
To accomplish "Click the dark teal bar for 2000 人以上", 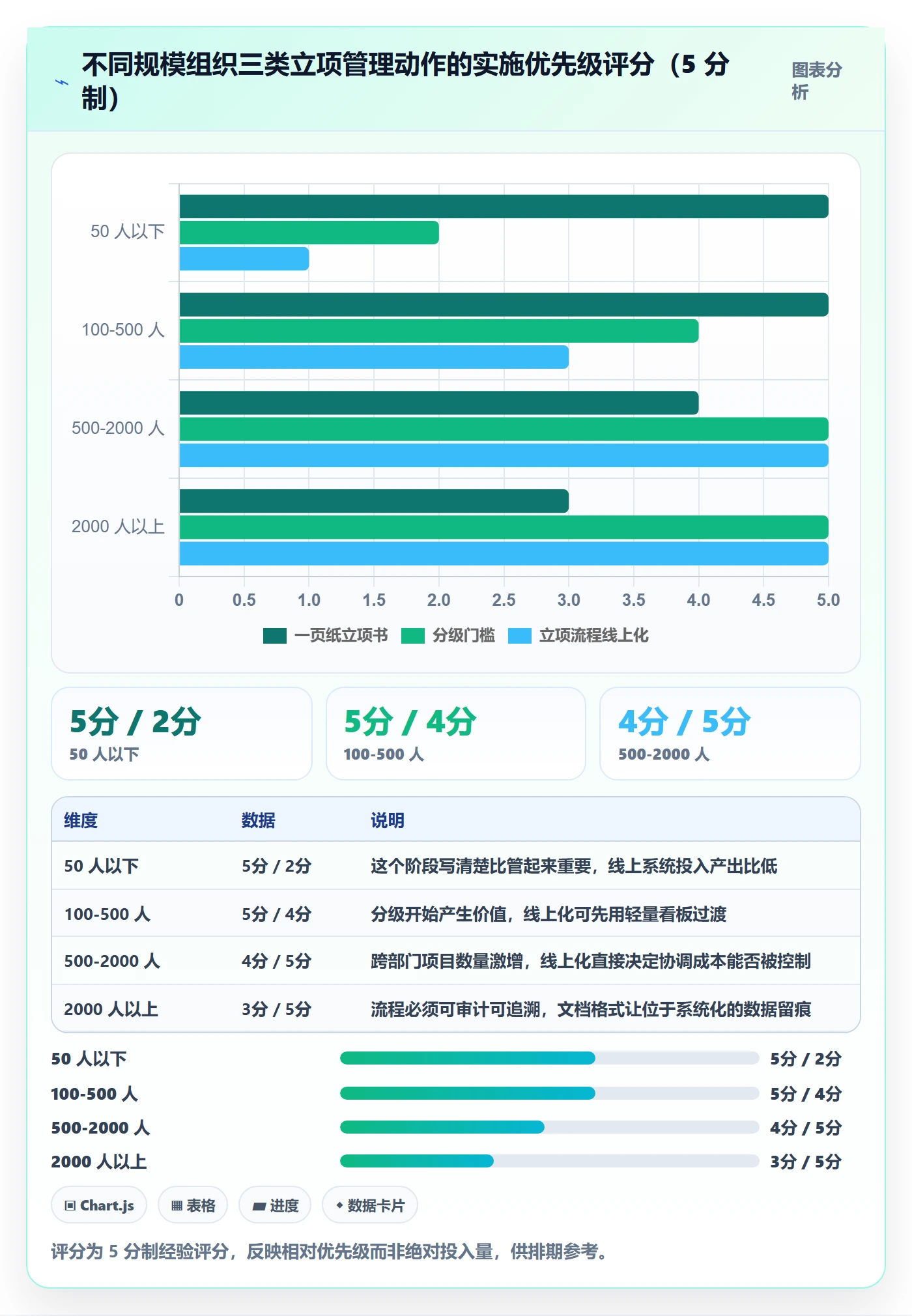I will [x=374, y=501].
